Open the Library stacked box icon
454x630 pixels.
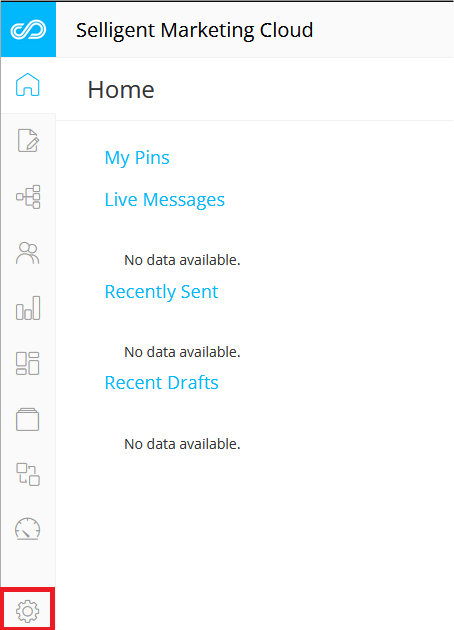pyautogui.click(x=28, y=419)
